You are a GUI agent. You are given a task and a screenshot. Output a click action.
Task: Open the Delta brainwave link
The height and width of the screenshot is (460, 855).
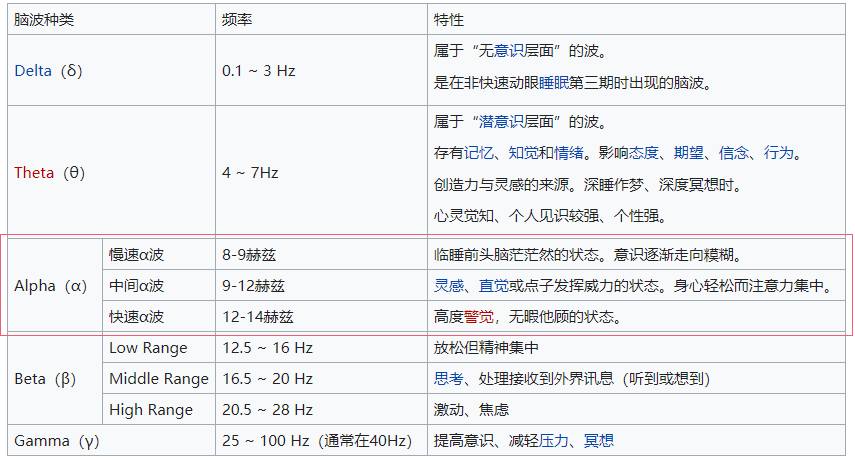pyautogui.click(x=33, y=71)
